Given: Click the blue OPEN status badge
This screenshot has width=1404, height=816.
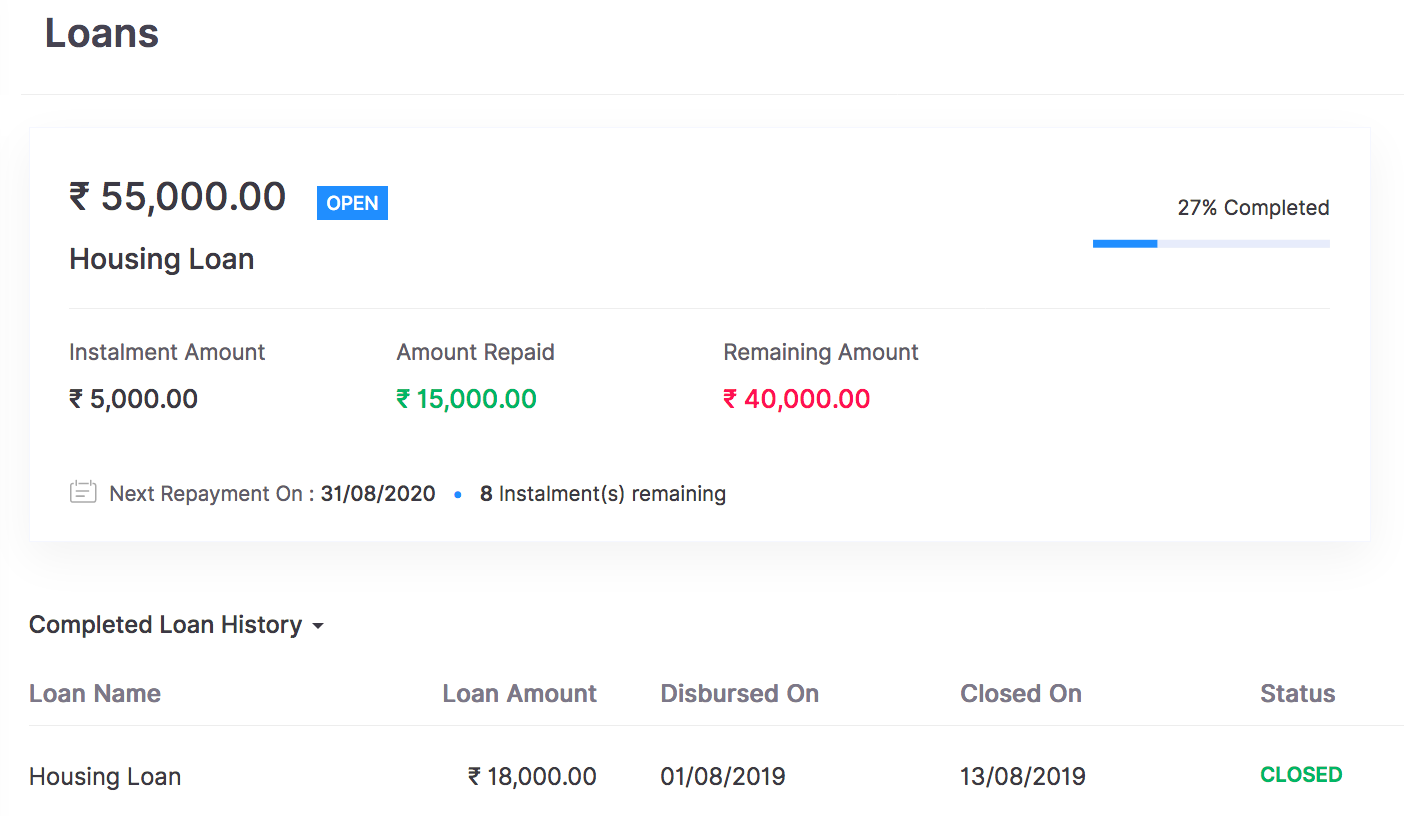Looking at the screenshot, I should 352,203.
